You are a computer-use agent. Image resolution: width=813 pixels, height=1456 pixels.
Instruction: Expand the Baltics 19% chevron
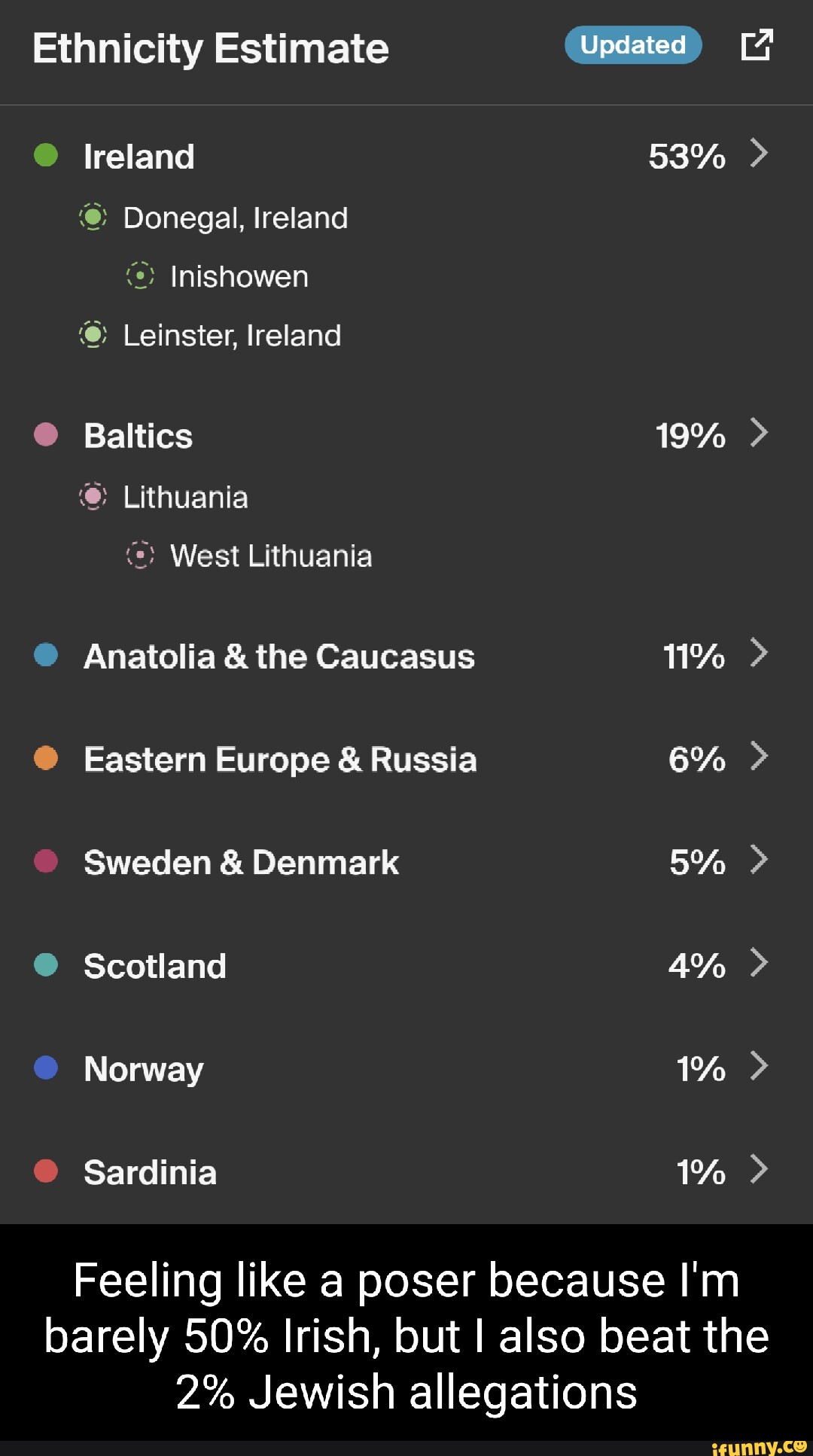click(759, 433)
